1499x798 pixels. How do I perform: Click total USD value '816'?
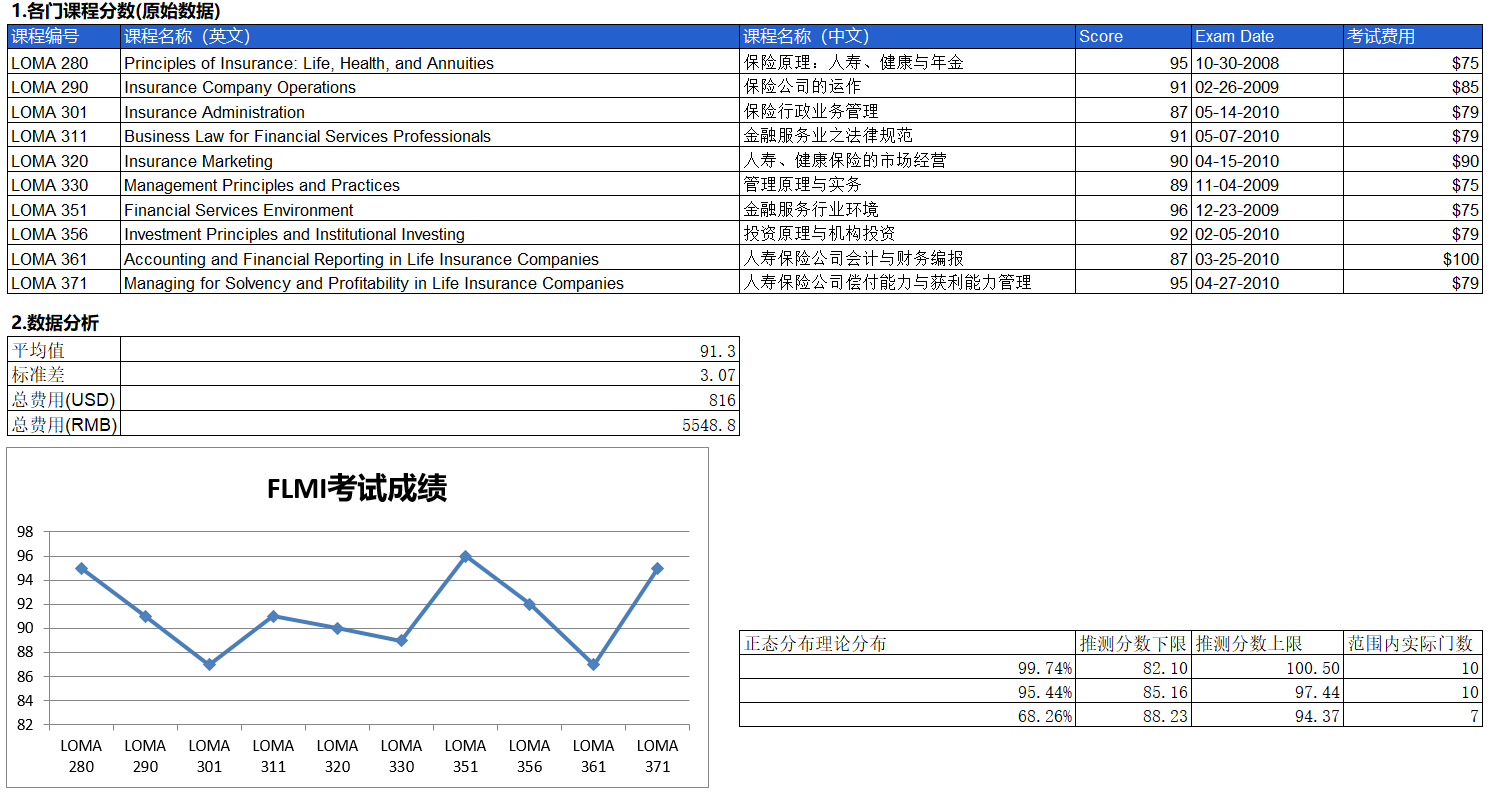tap(430, 399)
